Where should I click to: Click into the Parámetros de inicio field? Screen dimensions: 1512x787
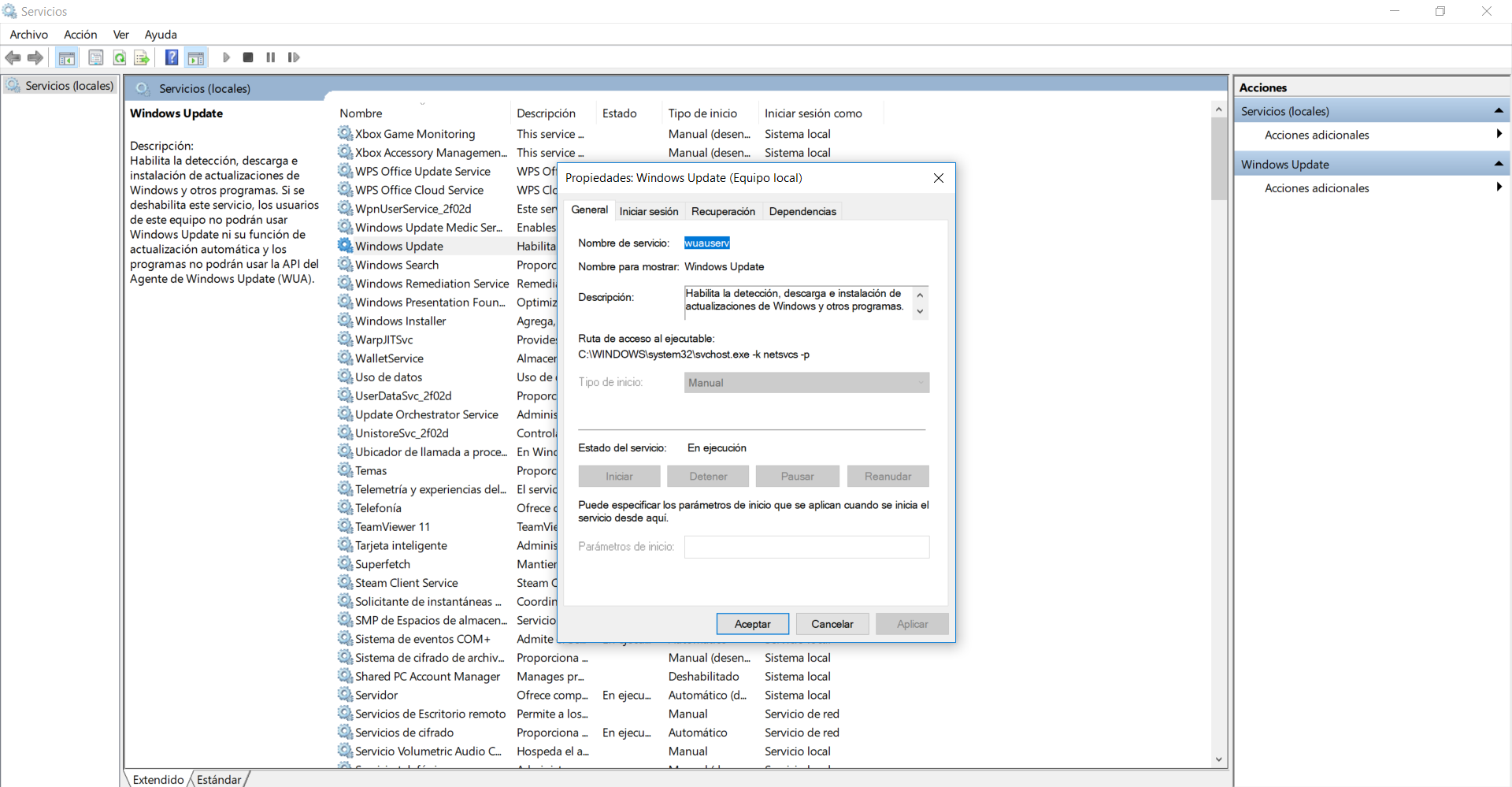click(x=806, y=547)
